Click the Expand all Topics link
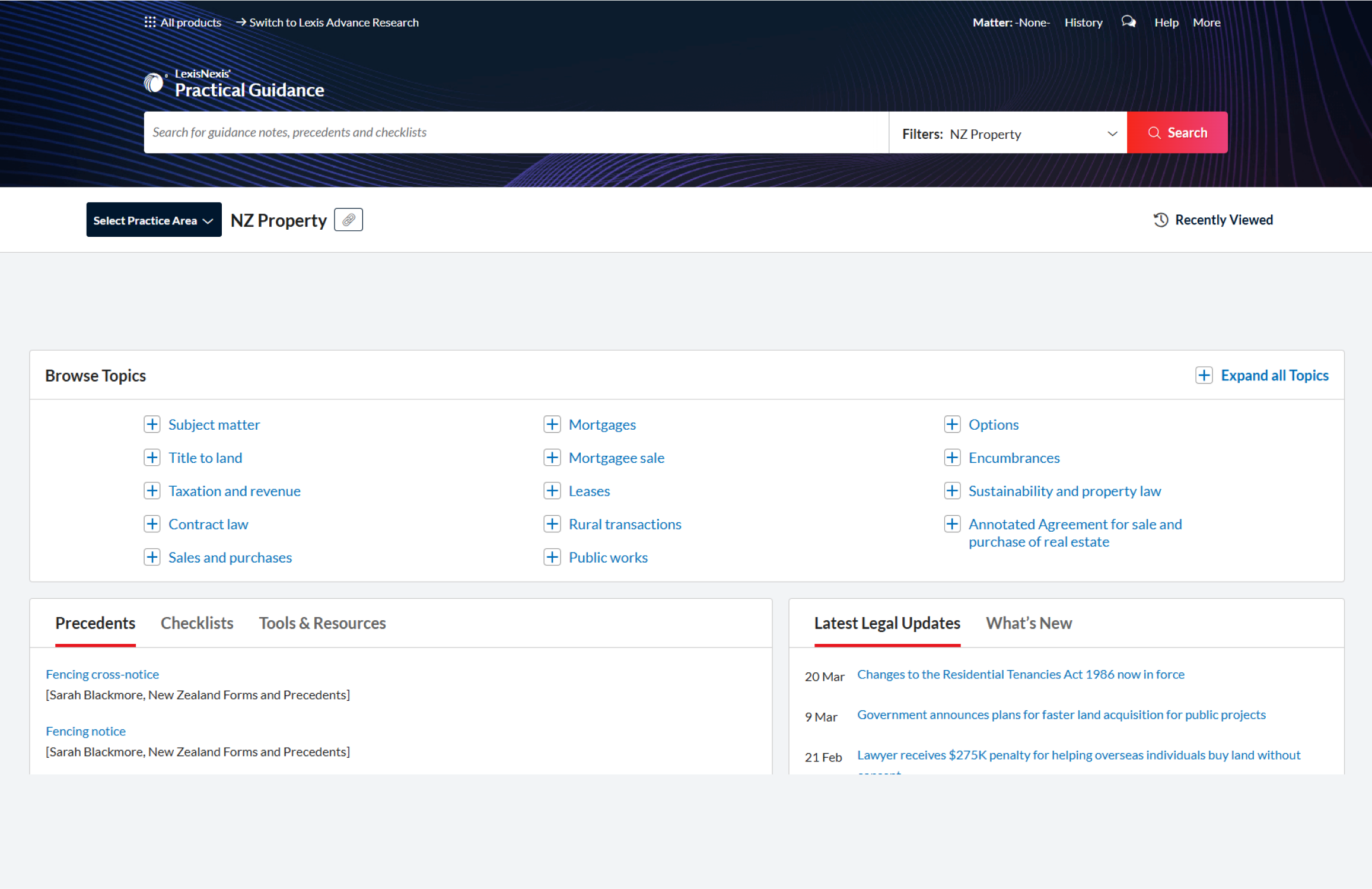 click(1274, 375)
